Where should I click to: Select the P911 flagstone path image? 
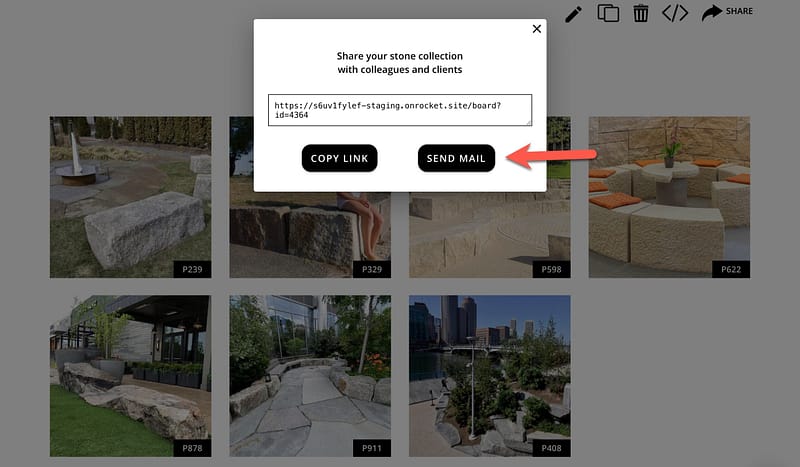[x=309, y=375]
